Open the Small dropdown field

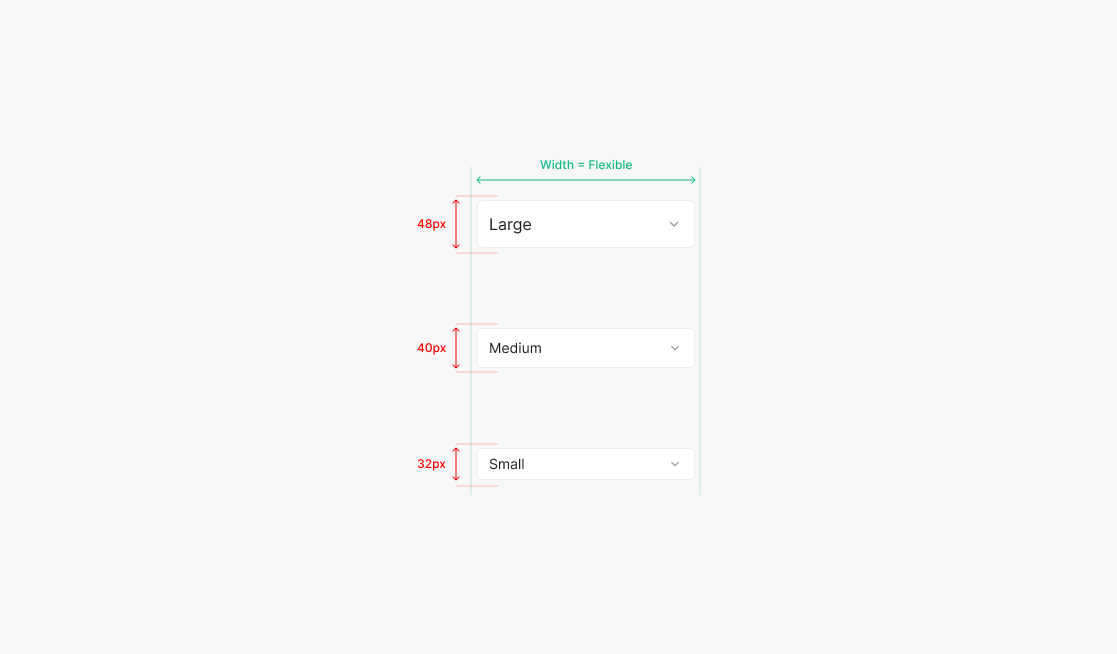point(585,464)
